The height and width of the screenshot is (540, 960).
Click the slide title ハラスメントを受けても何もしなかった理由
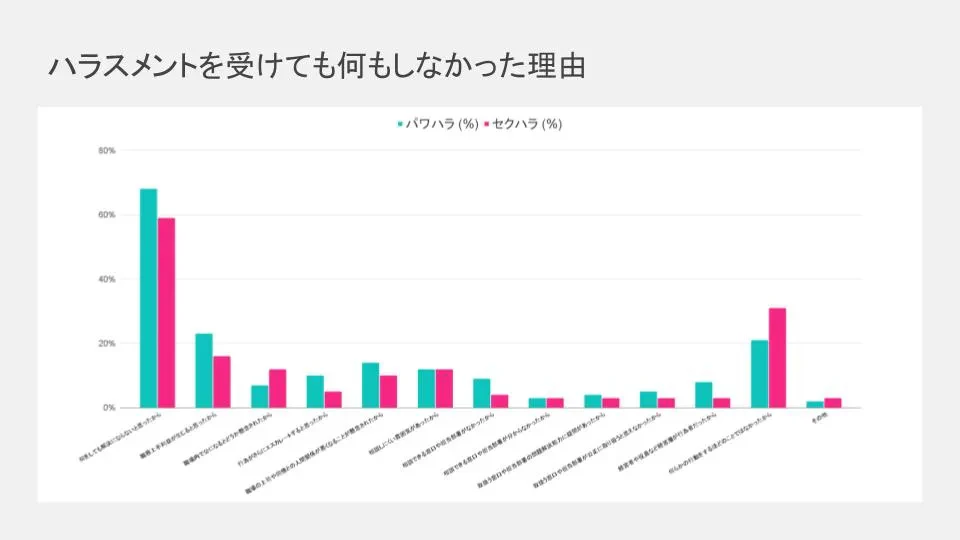pyautogui.click(x=317, y=66)
